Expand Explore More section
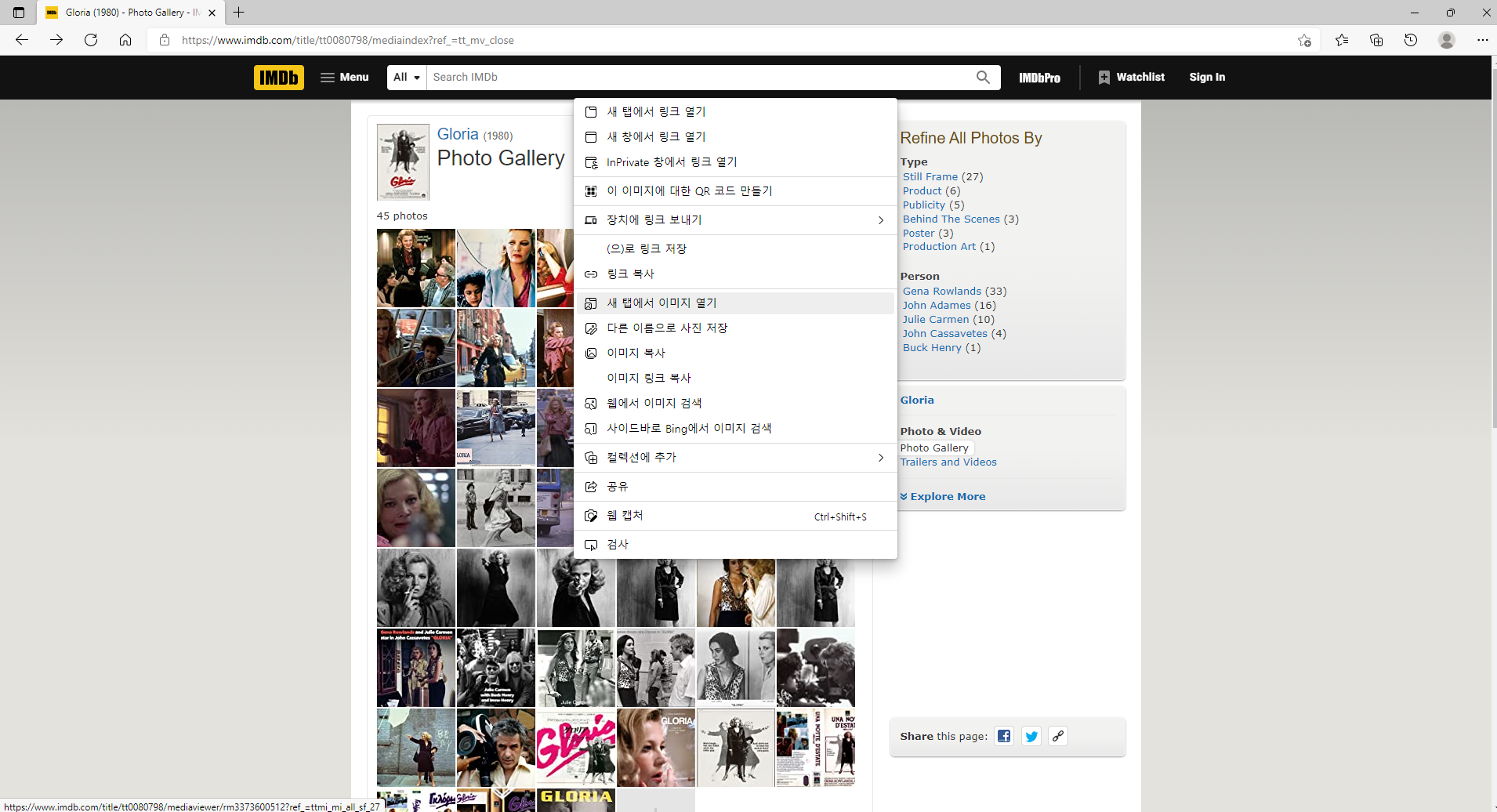 point(943,497)
